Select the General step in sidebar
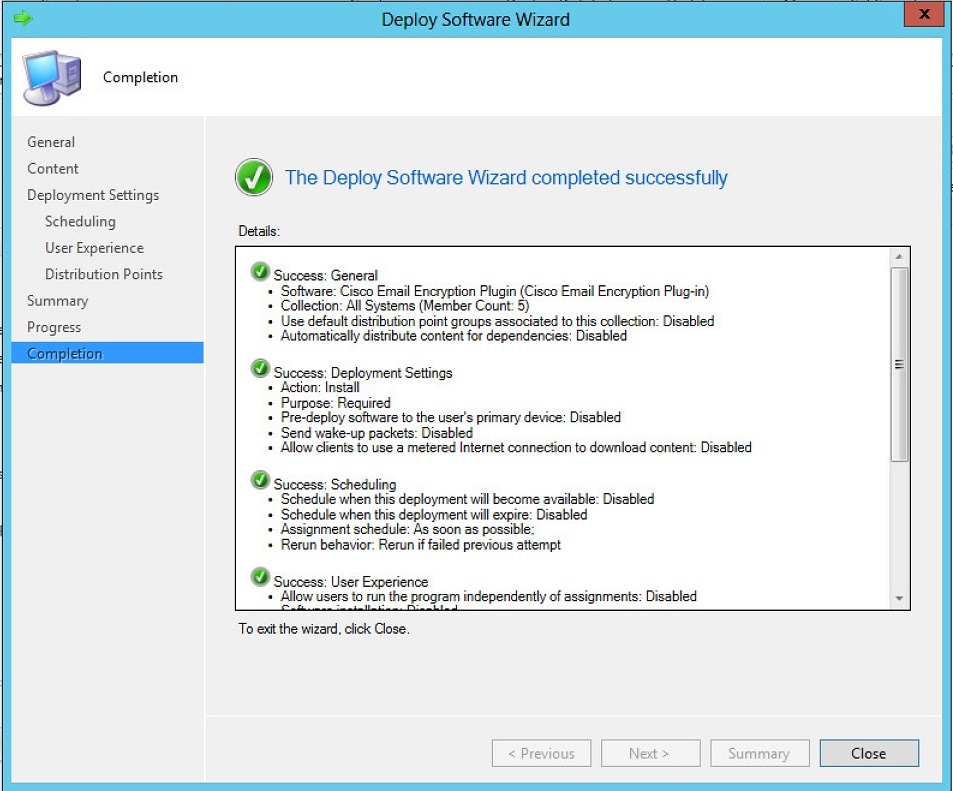This screenshot has width=953, height=791. tap(51, 142)
